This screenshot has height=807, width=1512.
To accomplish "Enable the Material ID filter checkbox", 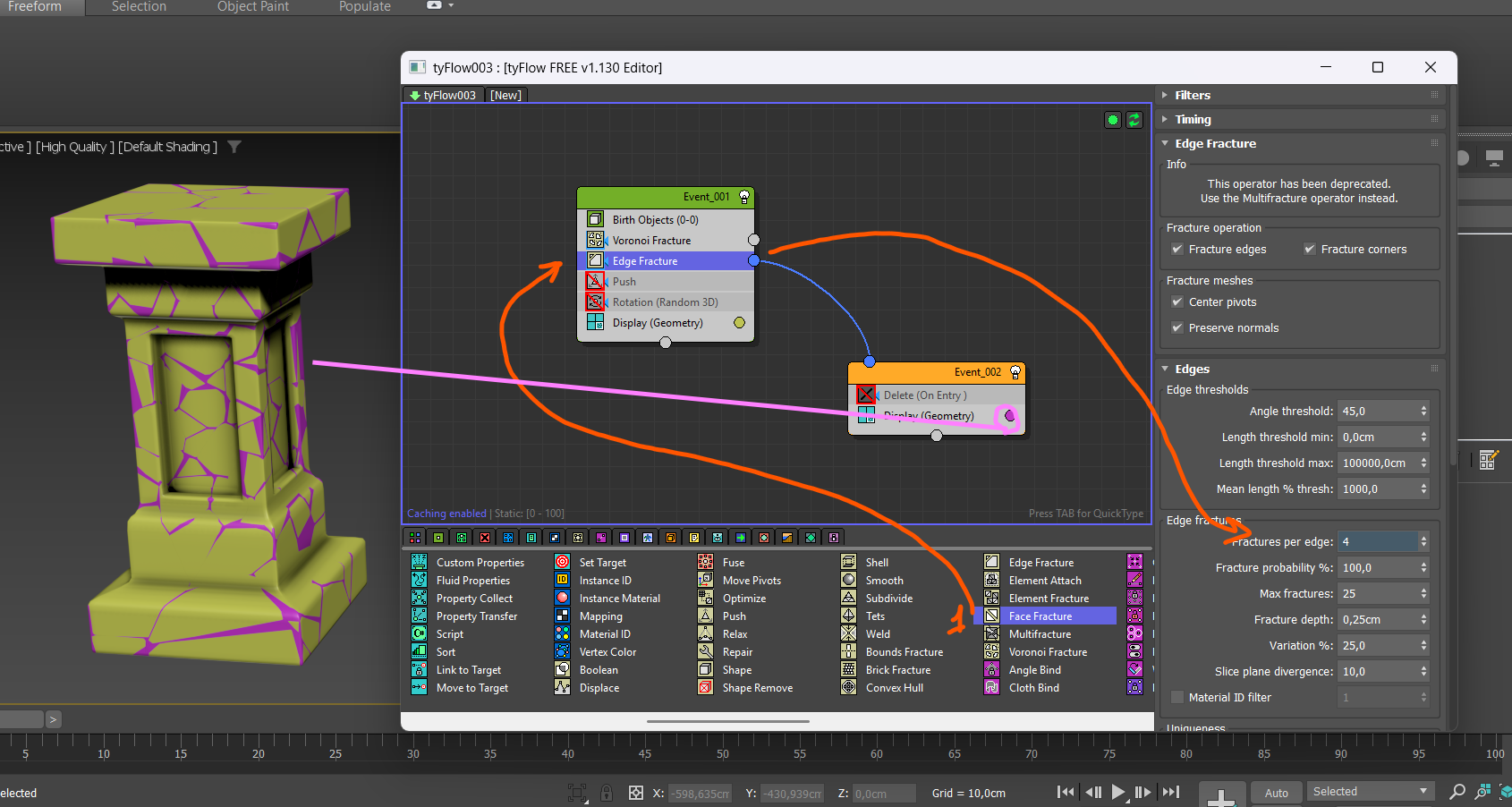I will click(1177, 698).
